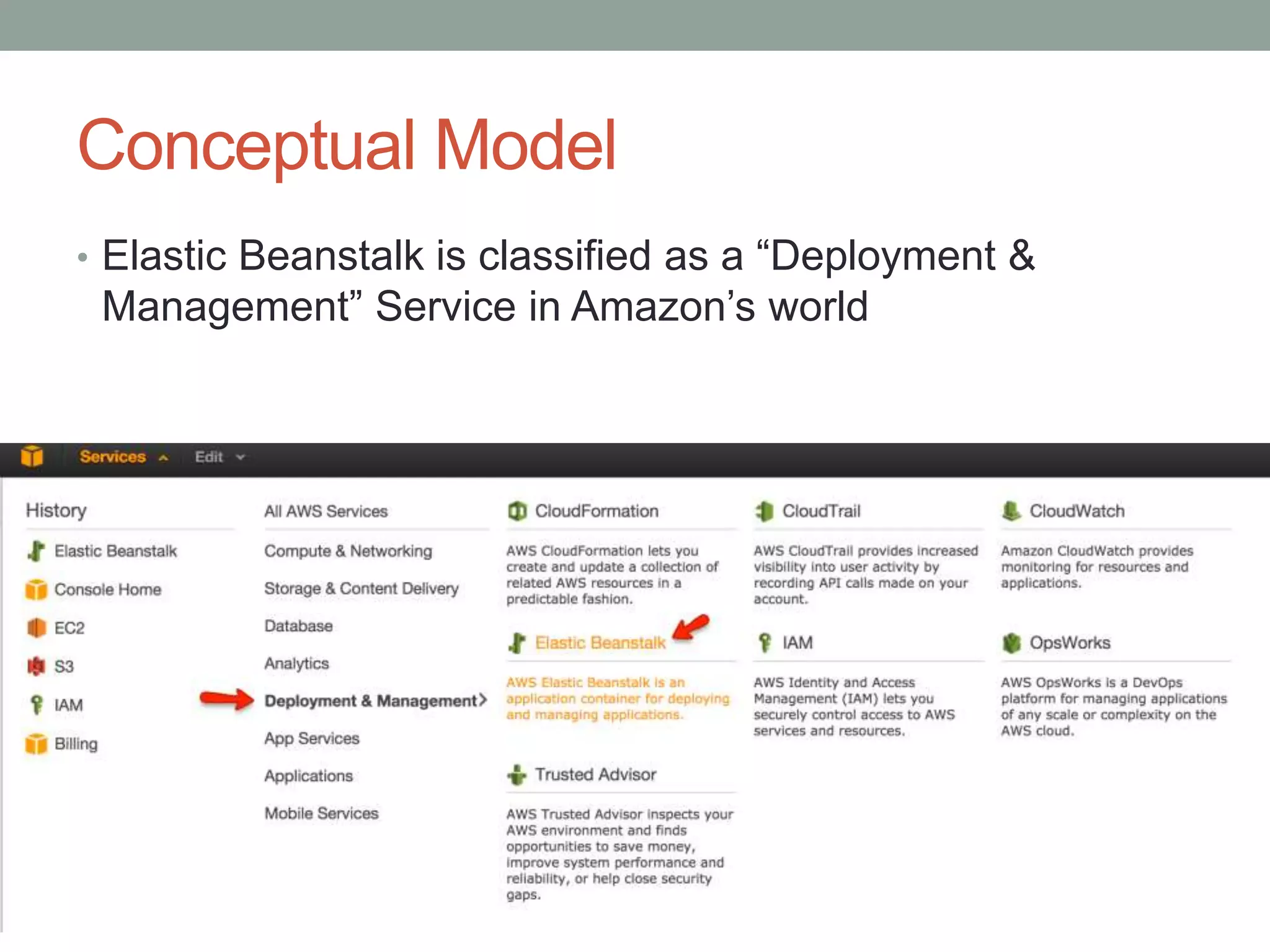Open Elastic Beanstalk from History list

115,551
